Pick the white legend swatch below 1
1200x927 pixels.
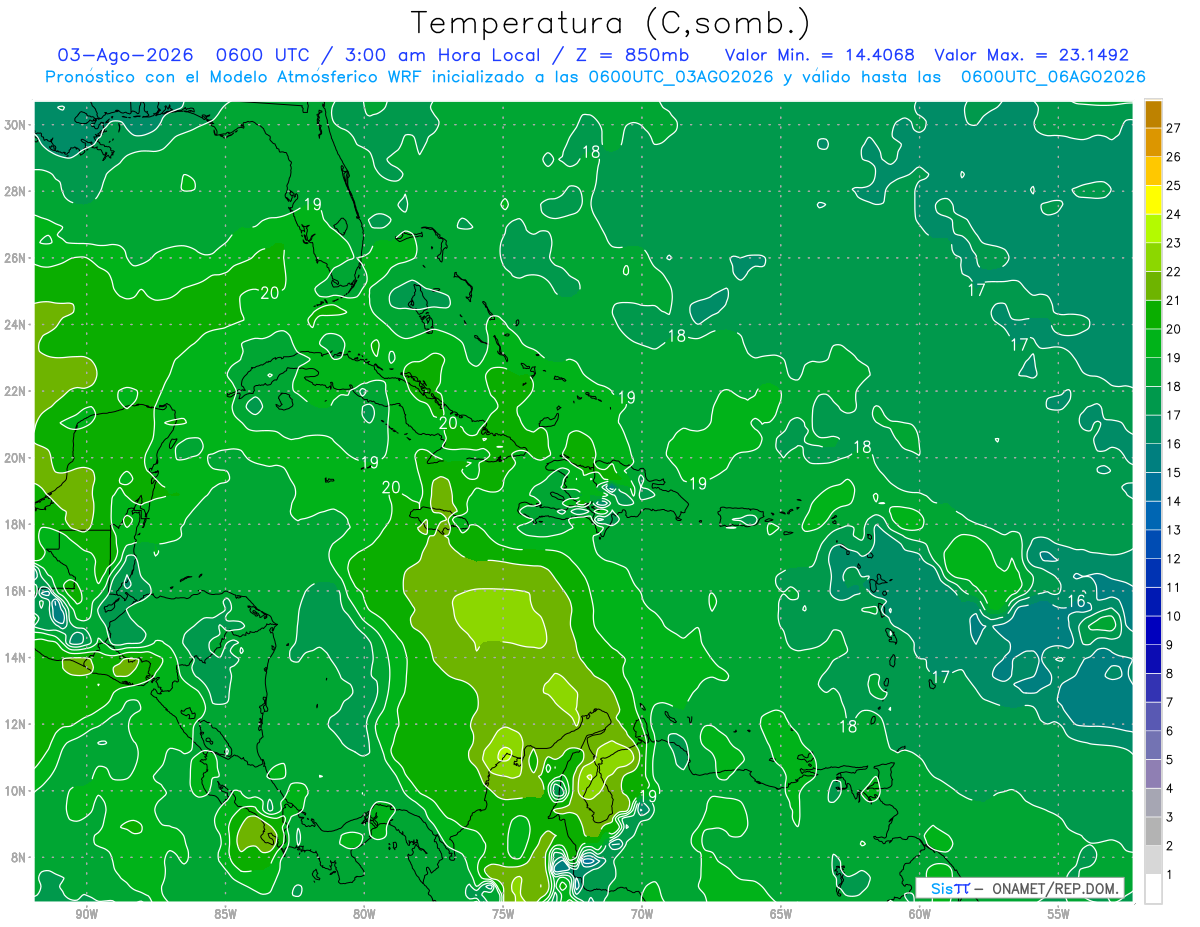click(1153, 889)
